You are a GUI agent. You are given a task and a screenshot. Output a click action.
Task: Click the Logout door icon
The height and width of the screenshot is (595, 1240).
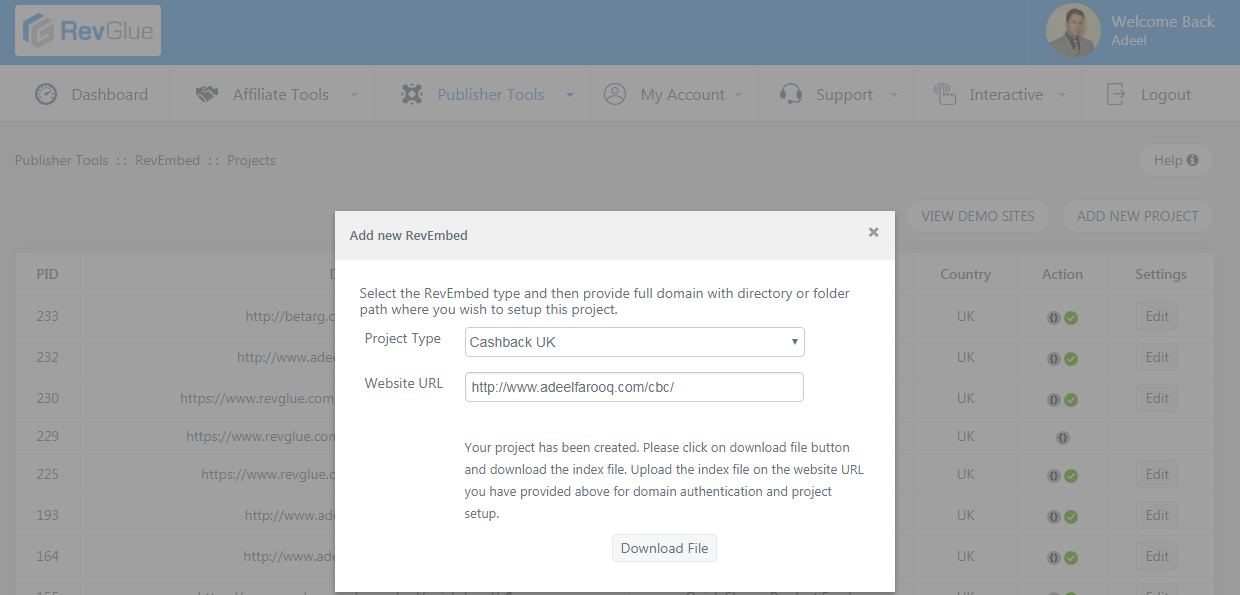1116,94
